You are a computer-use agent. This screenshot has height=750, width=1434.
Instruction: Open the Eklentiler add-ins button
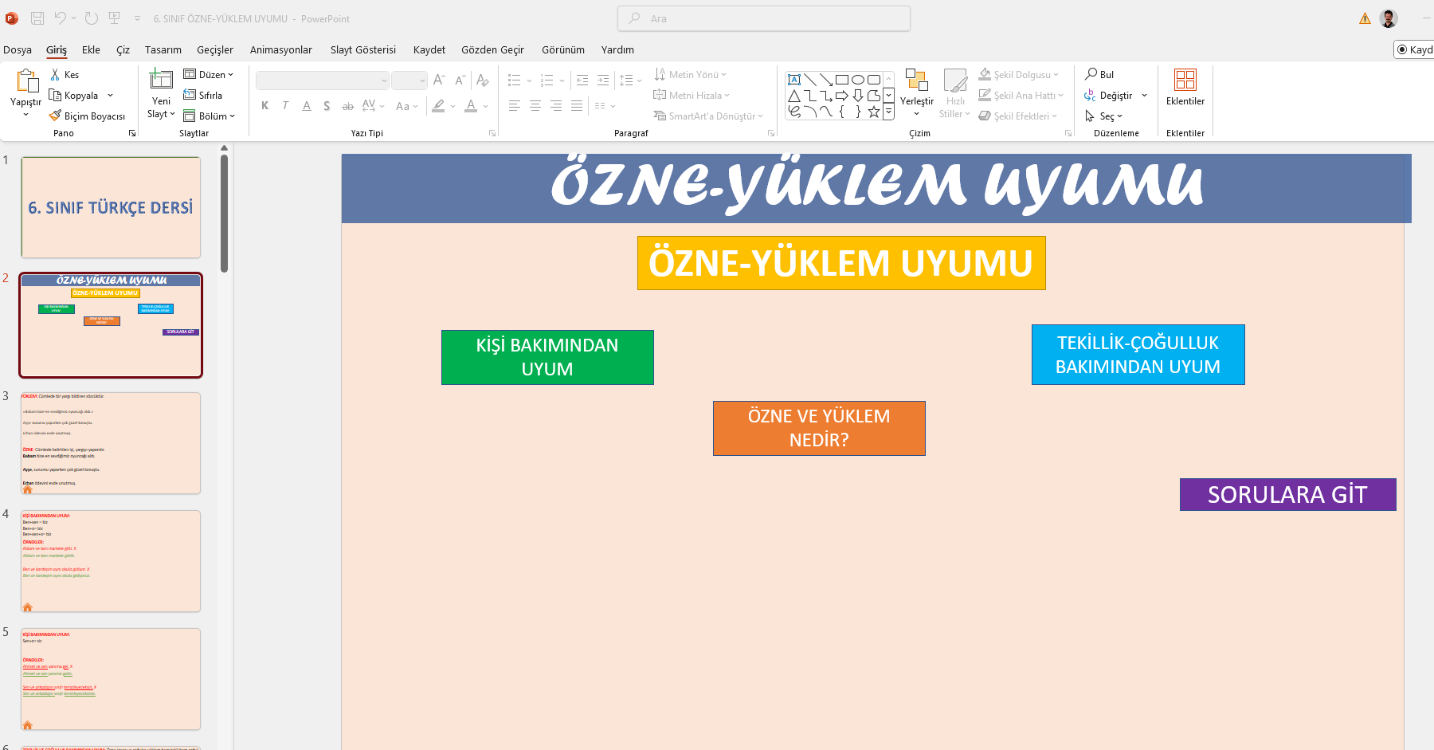point(1185,86)
